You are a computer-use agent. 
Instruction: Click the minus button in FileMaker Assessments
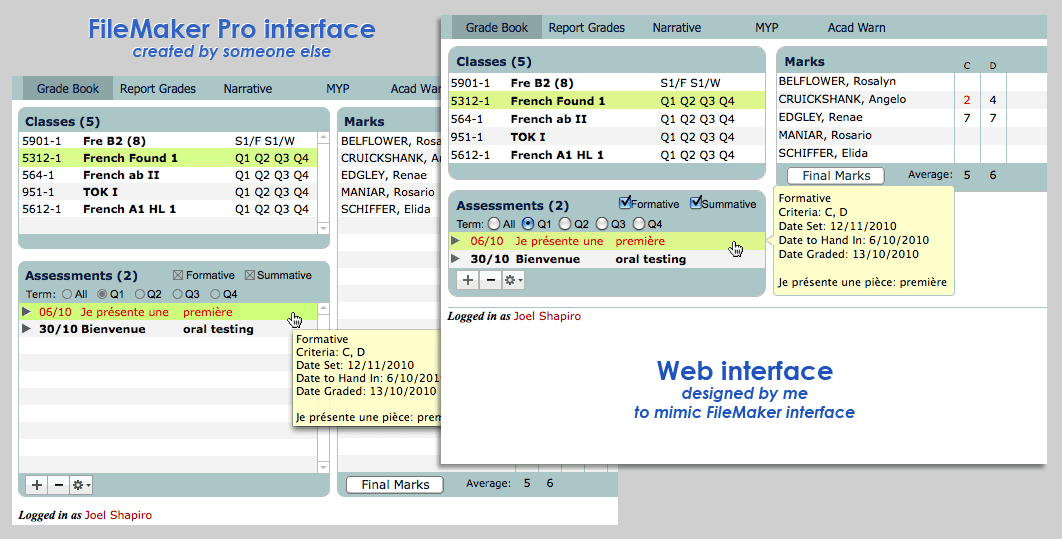click(x=59, y=485)
